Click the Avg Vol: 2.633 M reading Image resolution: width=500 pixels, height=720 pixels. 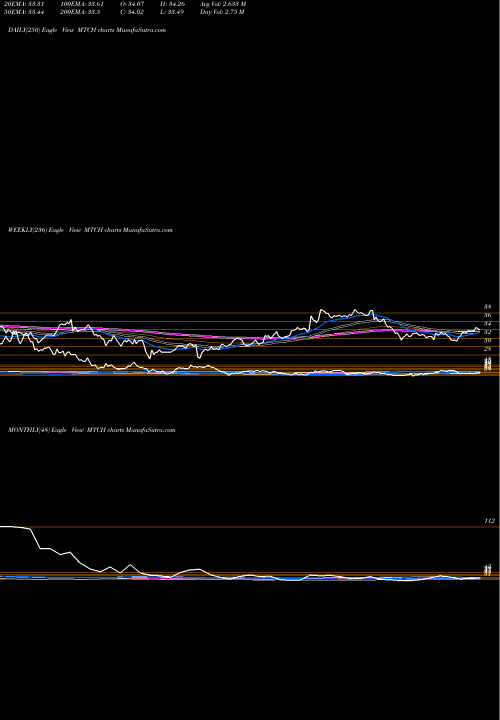coord(223,4)
